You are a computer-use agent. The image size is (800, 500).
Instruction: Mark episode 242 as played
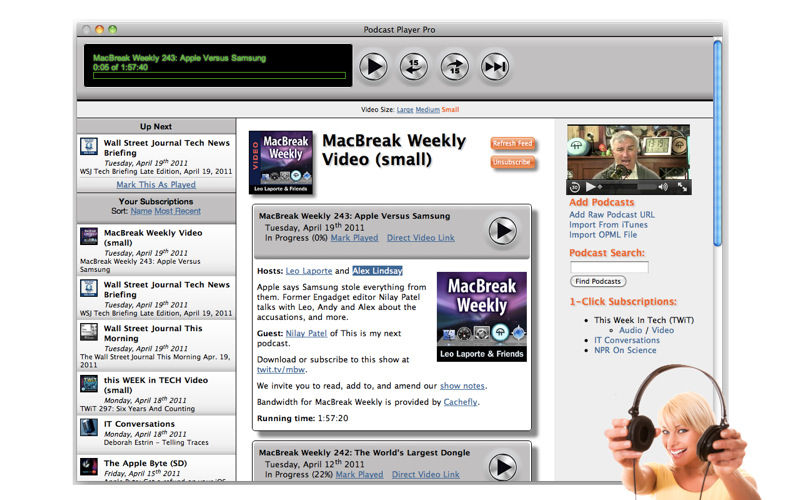[359, 474]
